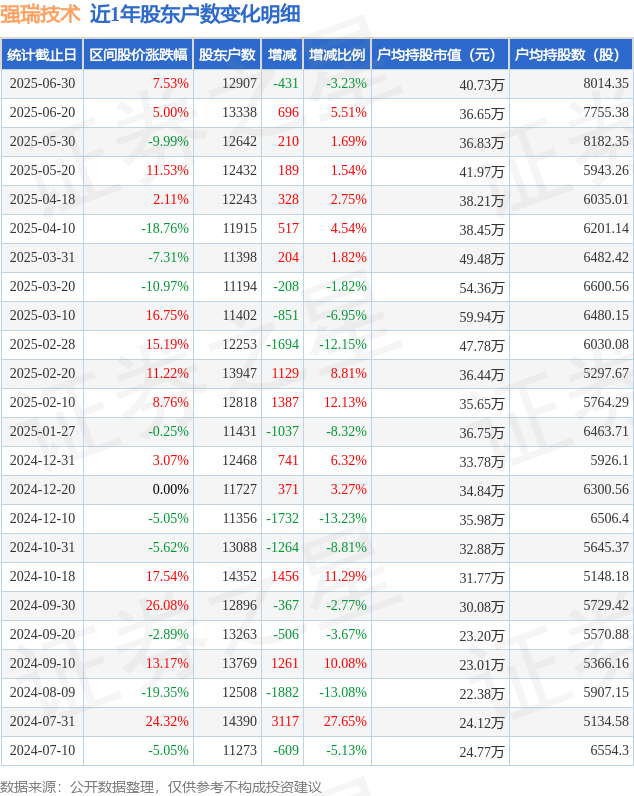
Task: Click the -1882 decrease cell
Action: (x=283, y=692)
